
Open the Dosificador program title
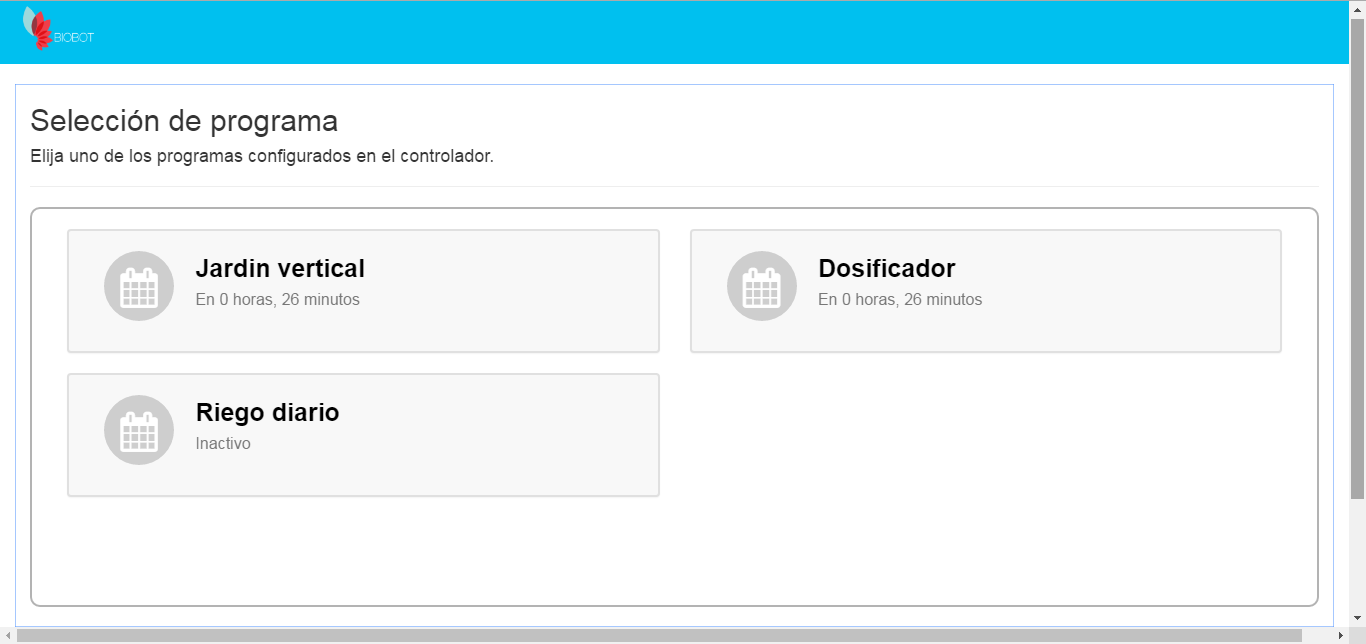(x=886, y=268)
